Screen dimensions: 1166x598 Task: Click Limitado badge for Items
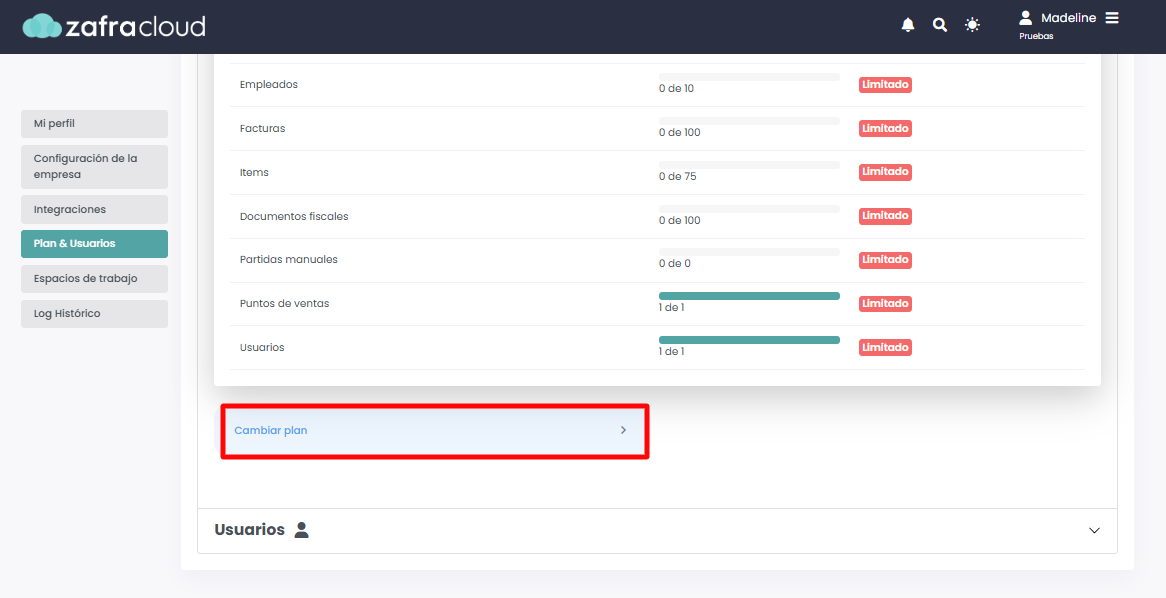point(885,172)
